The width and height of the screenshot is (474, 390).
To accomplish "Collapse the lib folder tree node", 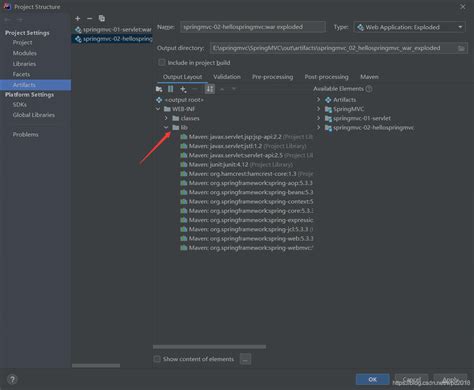I will tap(166, 127).
